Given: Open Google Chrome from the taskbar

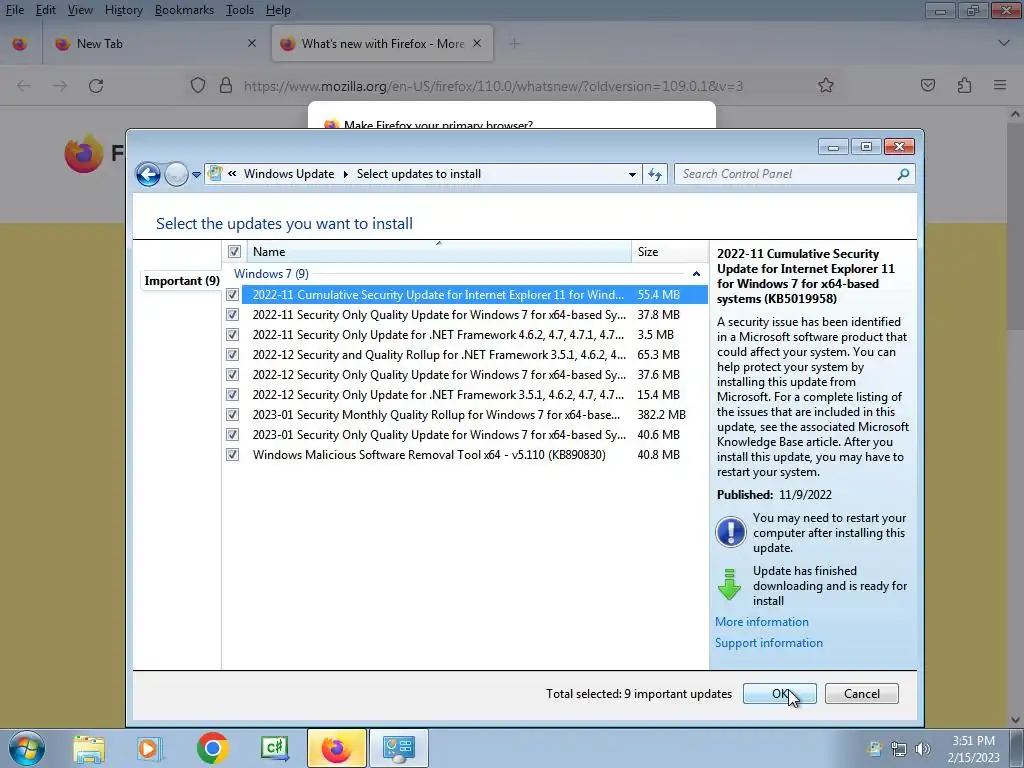Looking at the screenshot, I should click(x=212, y=748).
